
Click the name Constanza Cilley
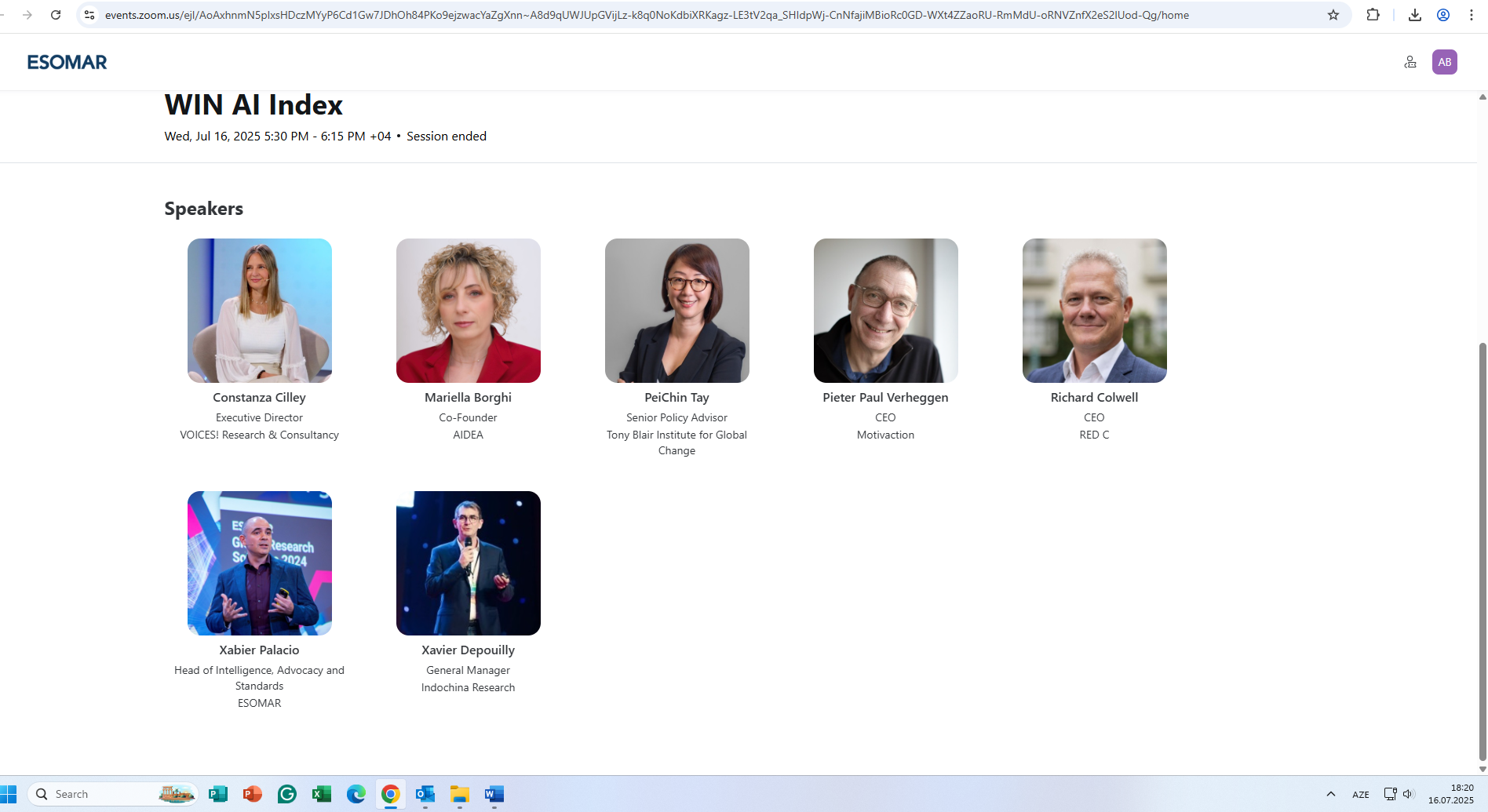tap(260, 398)
